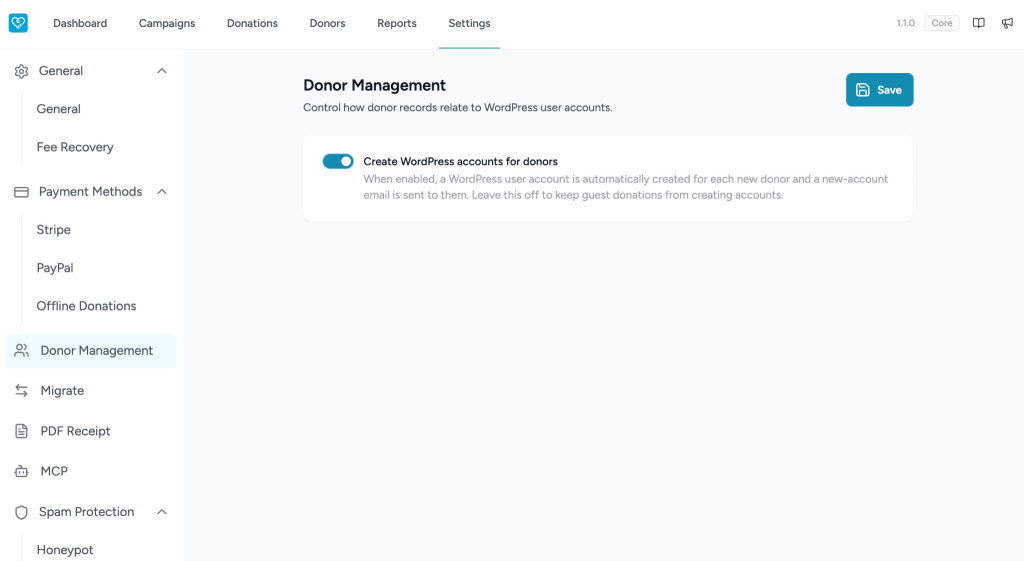Click the Payment Methods header label

[x=90, y=191]
